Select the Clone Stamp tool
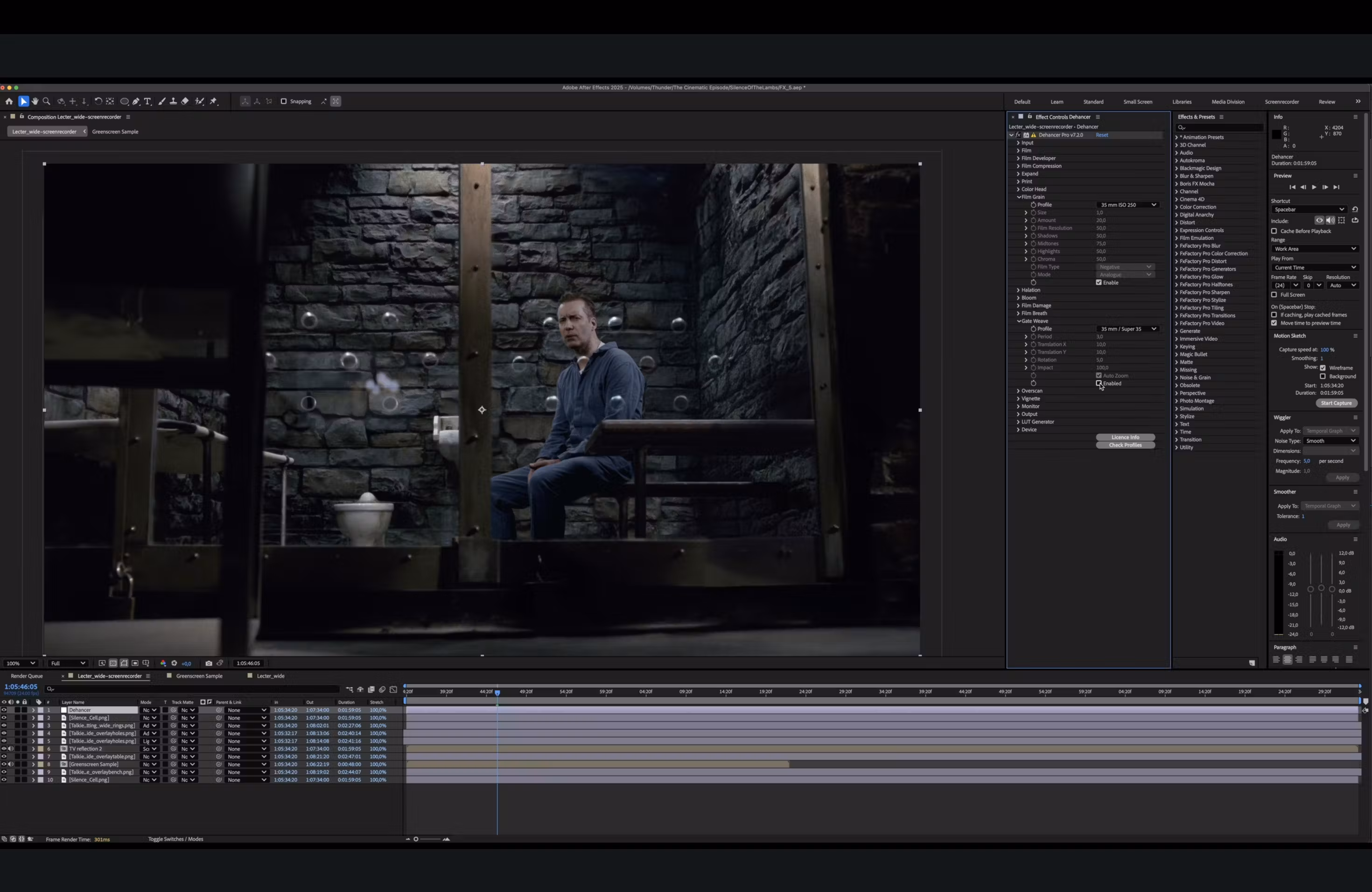Viewport: 1372px width, 892px height. tap(173, 101)
